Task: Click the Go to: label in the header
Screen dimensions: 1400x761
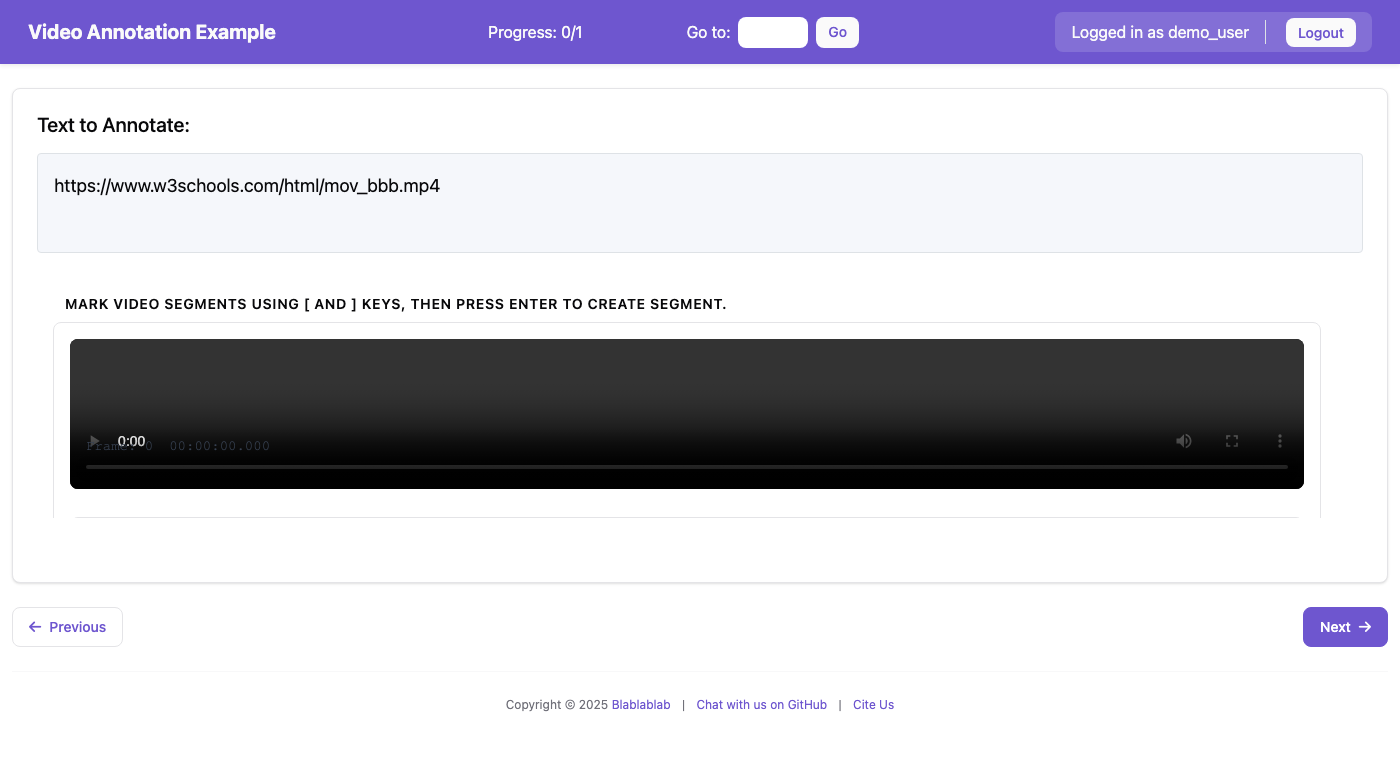Action: [708, 32]
